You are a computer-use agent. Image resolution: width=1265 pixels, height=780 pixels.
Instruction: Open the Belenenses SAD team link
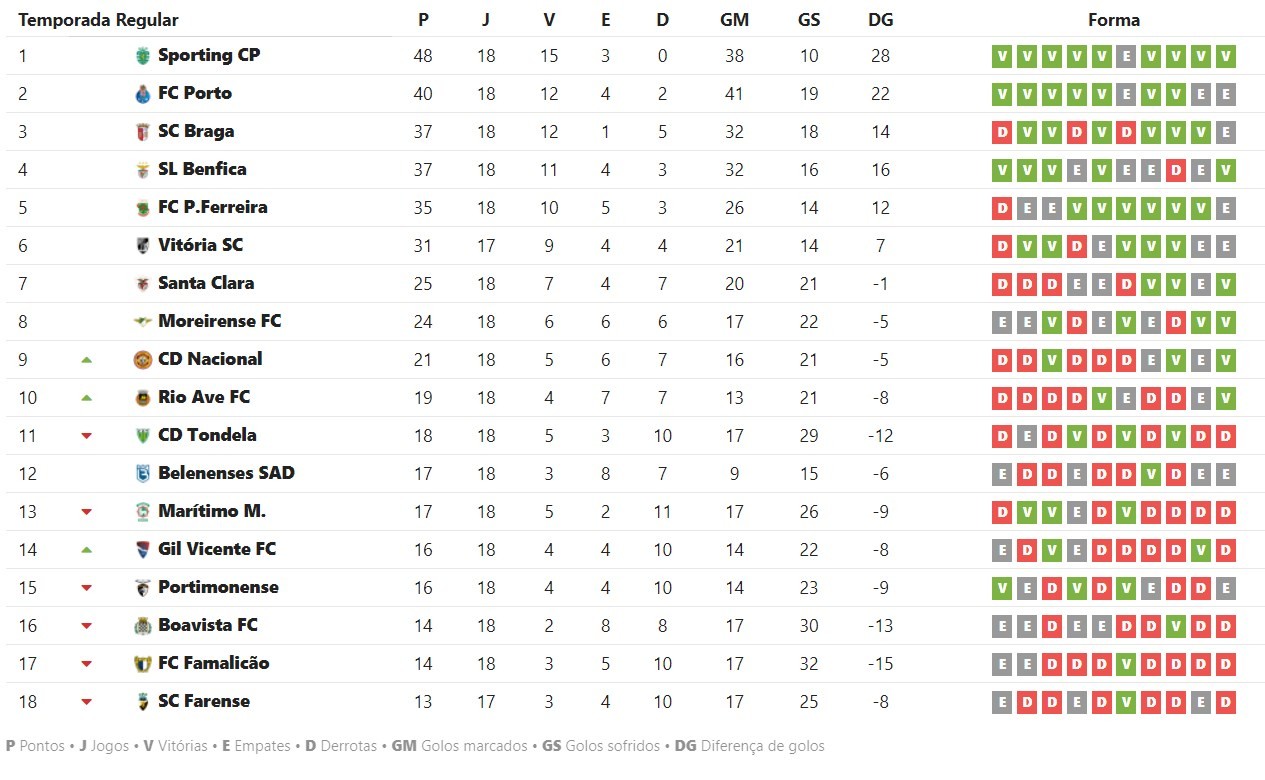[226, 473]
